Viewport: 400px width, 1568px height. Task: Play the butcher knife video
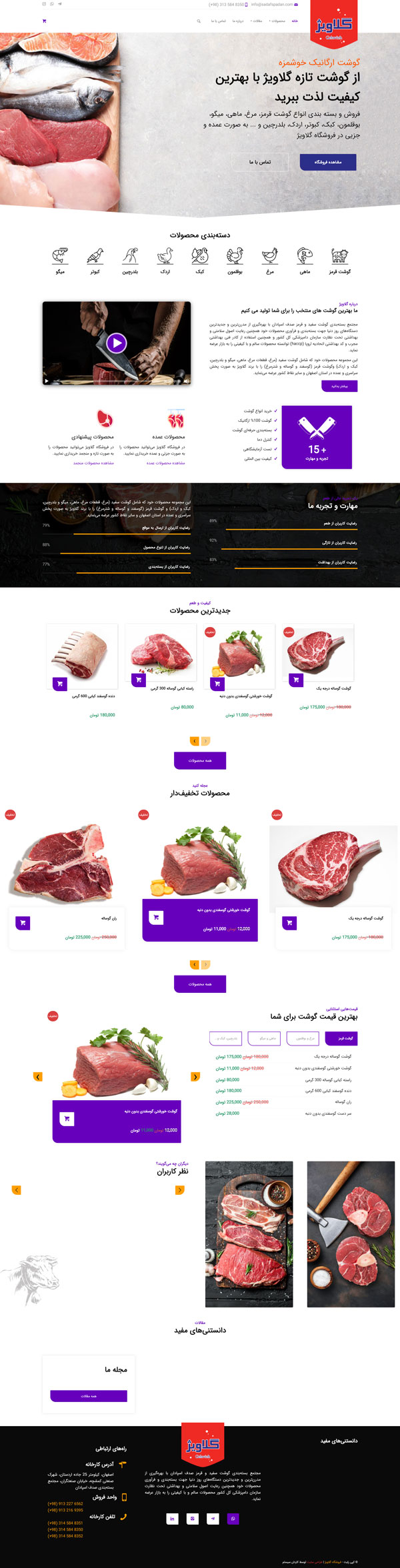(117, 343)
